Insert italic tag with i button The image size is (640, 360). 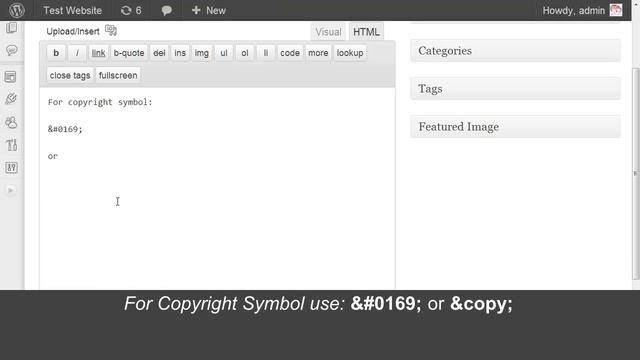pyautogui.click(x=77, y=53)
